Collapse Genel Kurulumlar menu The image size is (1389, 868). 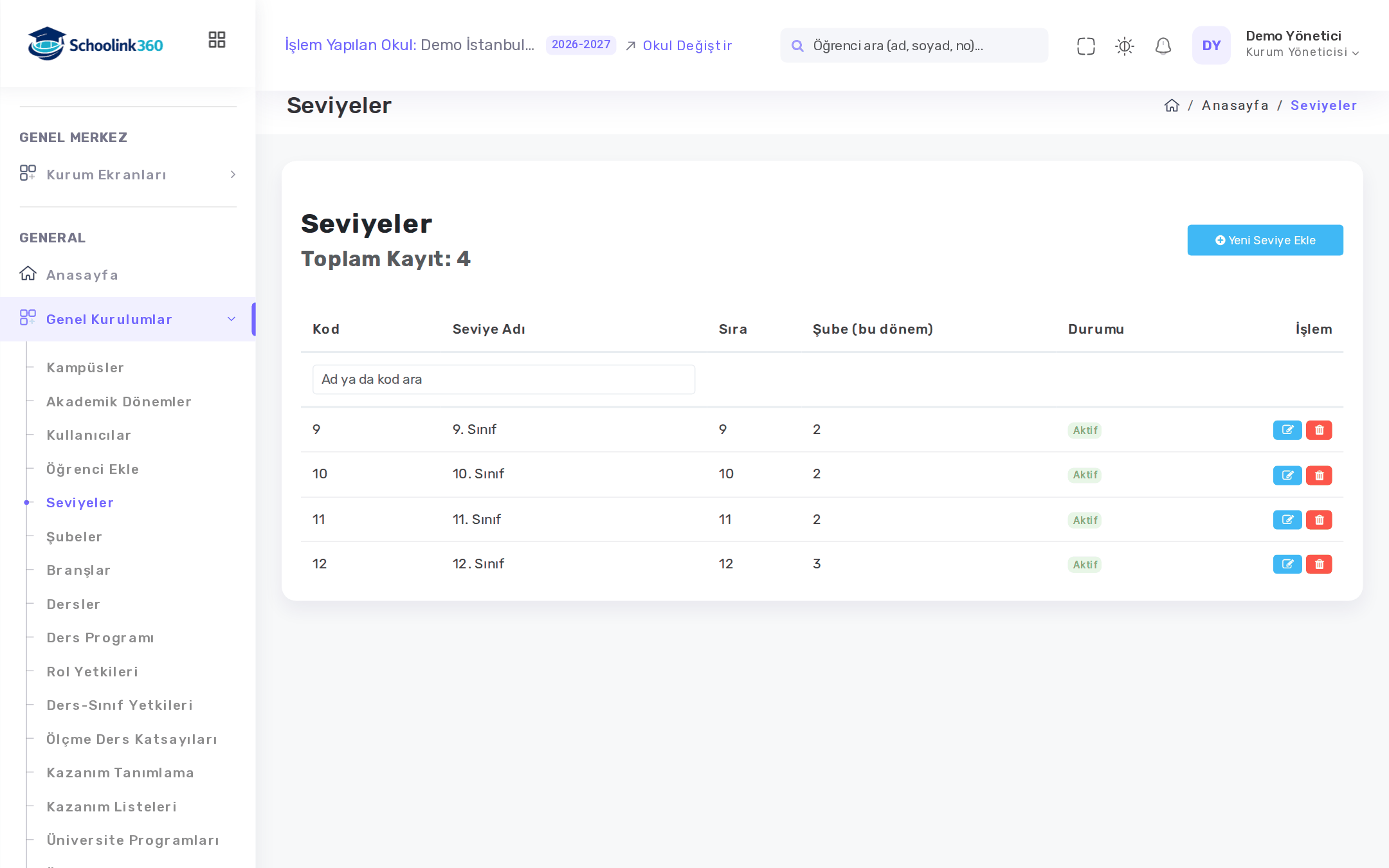(128, 320)
